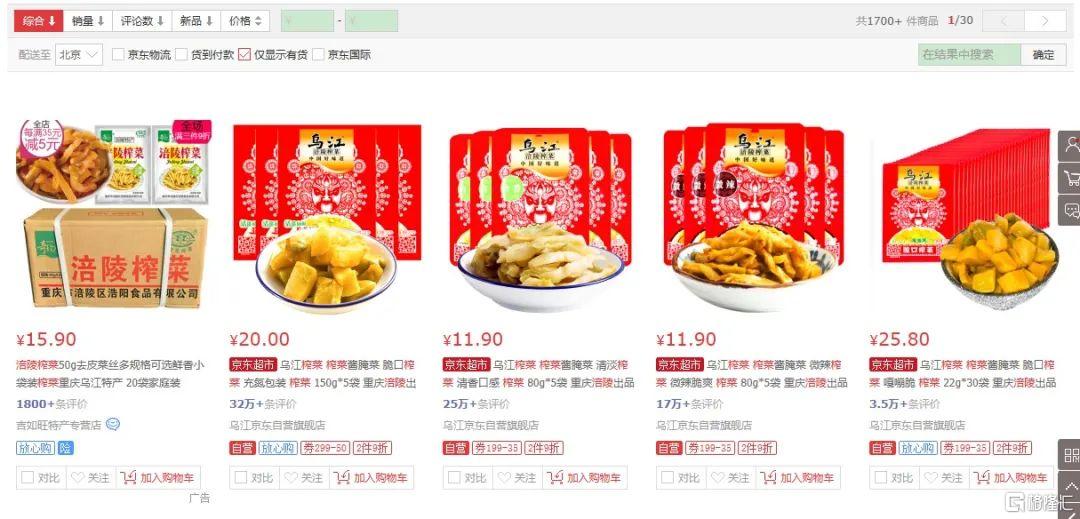Image resolution: width=1080 pixels, height=519 pixels.
Task: Expand the 北京 delivery location dropdown
Action: coord(79,54)
